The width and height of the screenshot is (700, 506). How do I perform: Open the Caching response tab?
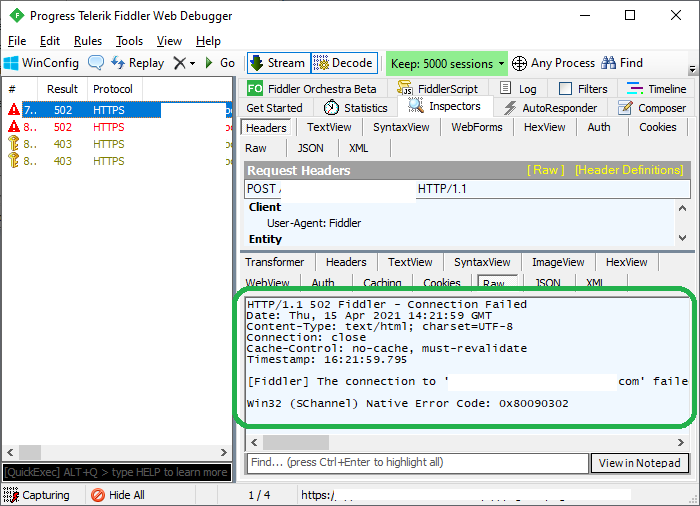tap(382, 282)
